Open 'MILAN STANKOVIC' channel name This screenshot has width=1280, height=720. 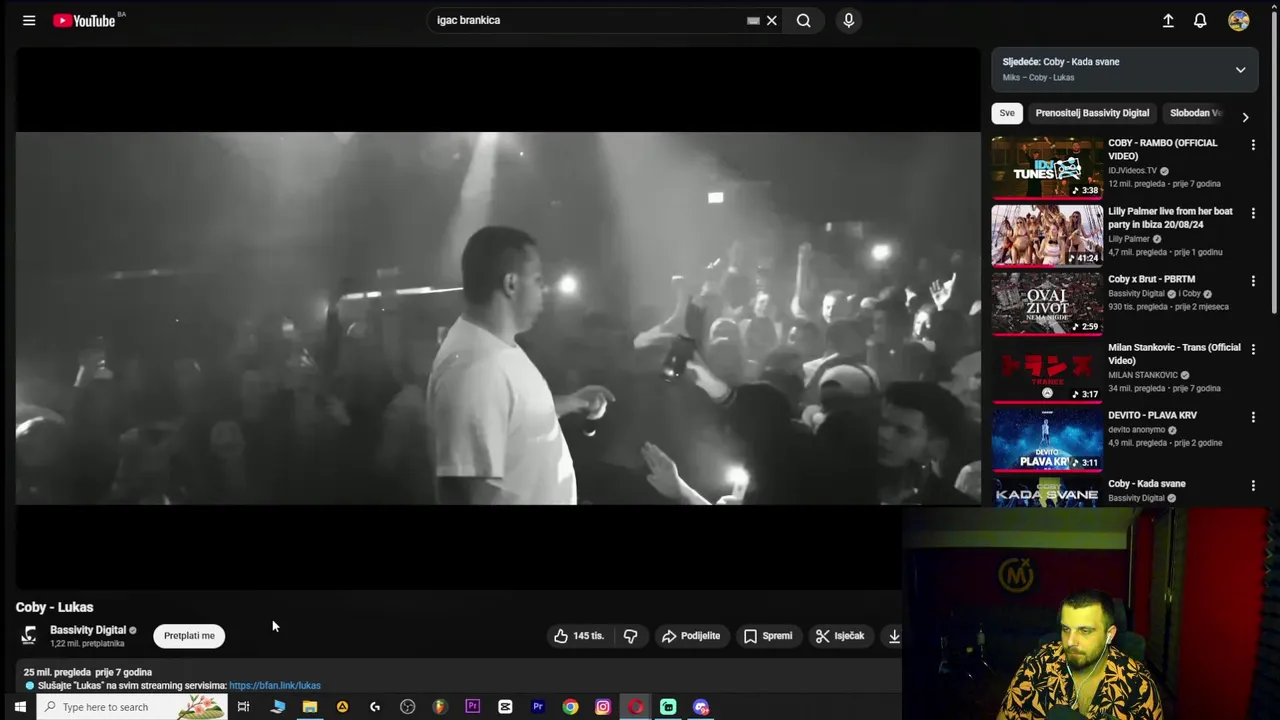pyautogui.click(x=1143, y=375)
